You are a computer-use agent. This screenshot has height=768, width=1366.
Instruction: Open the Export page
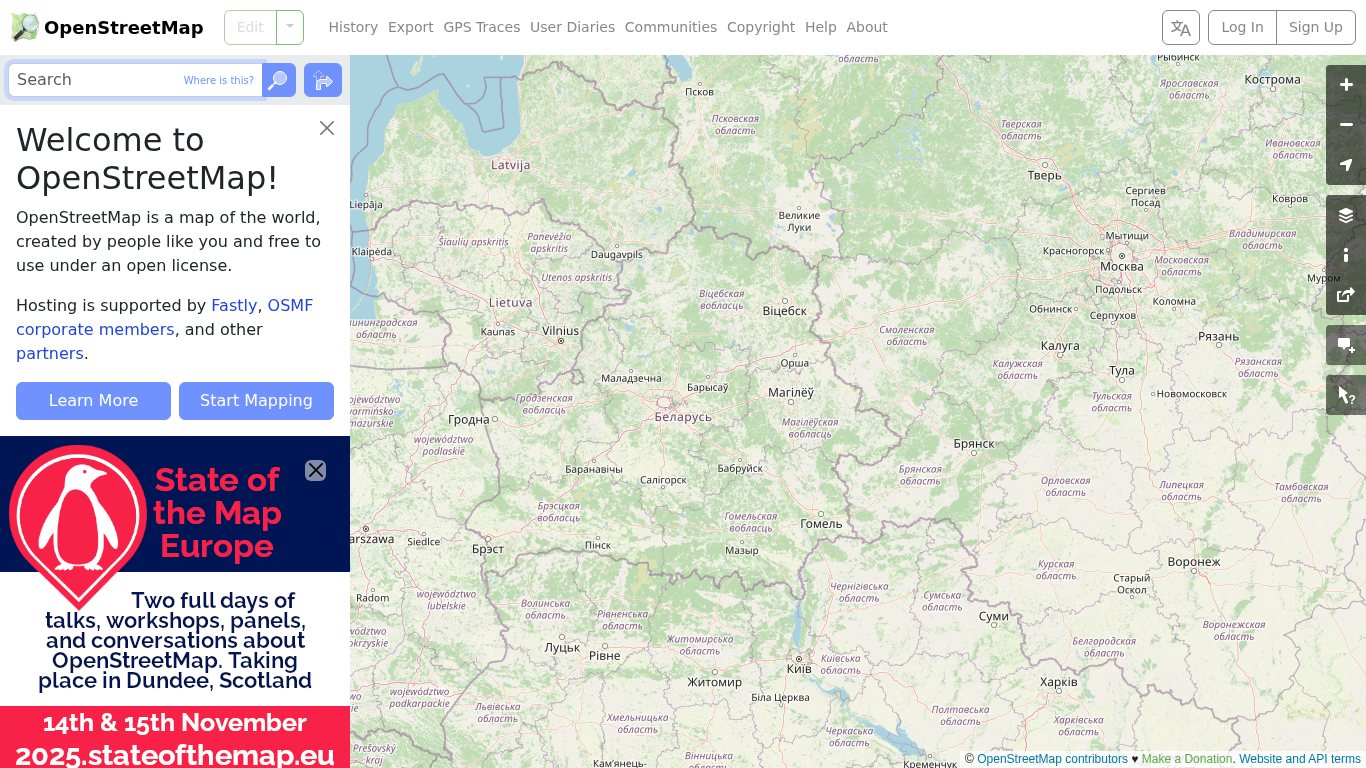411,27
